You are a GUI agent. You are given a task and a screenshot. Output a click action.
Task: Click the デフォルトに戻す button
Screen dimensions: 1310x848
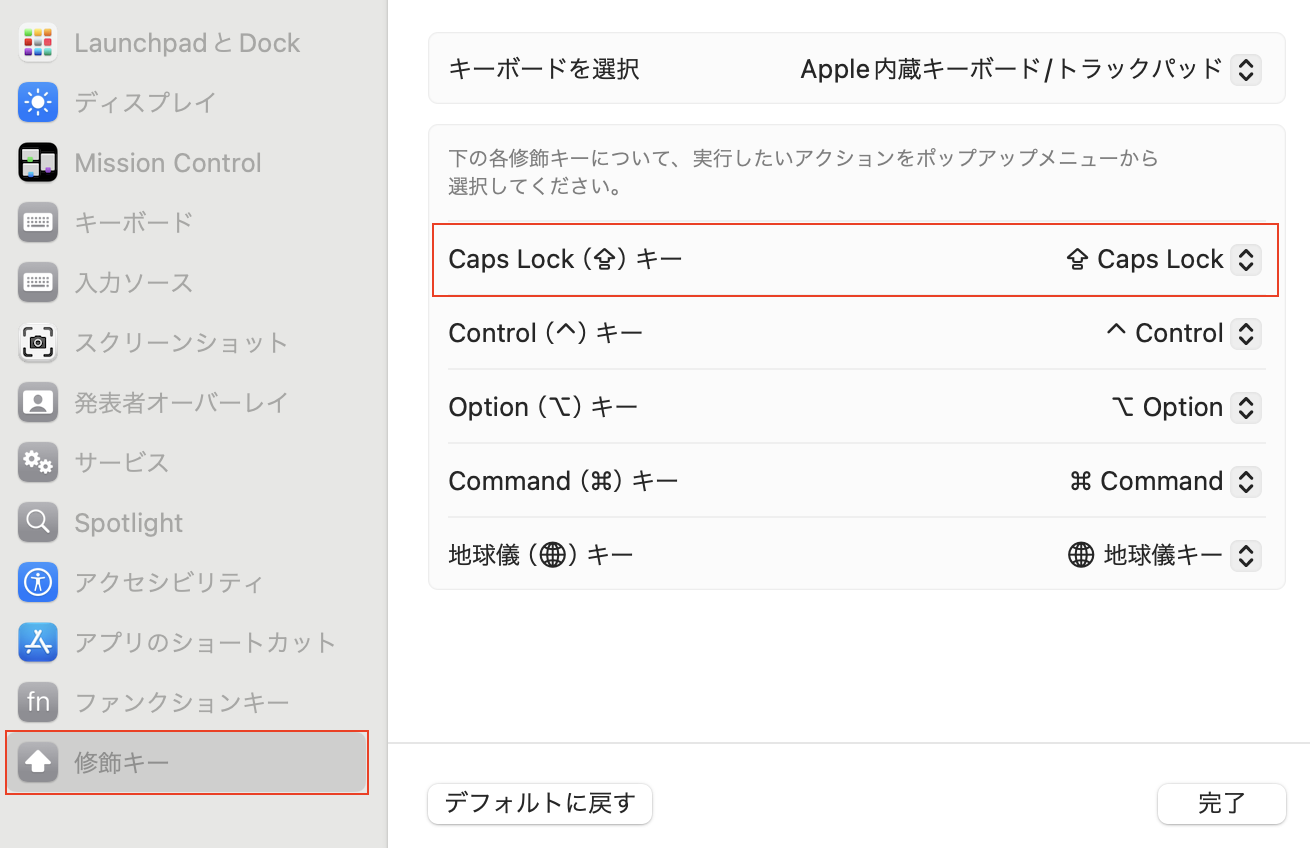click(540, 803)
